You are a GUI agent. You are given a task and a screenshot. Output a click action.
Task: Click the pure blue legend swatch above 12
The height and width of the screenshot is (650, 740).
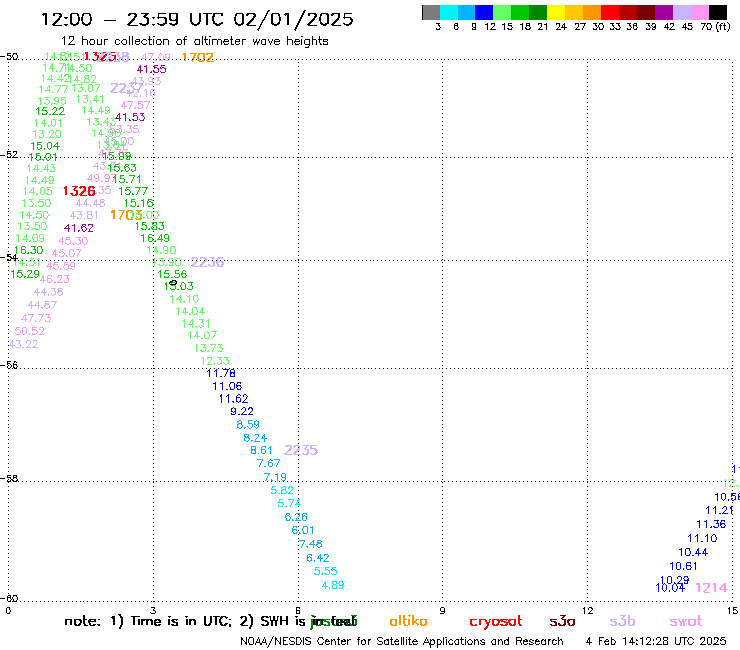click(x=484, y=12)
